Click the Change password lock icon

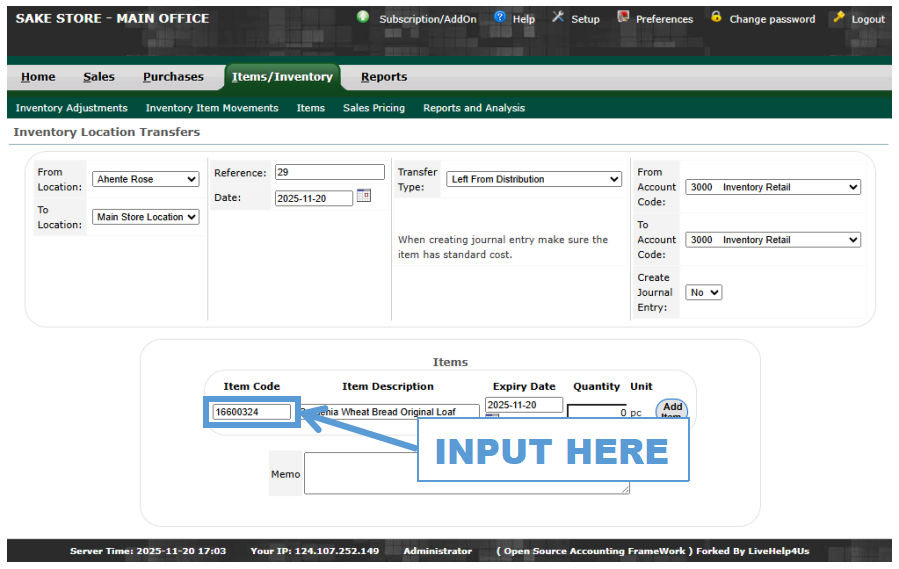(716, 18)
